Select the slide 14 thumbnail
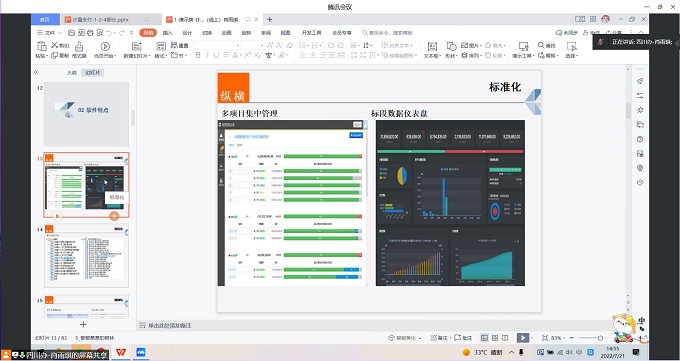Screen dimensions: 680x361 (86, 256)
